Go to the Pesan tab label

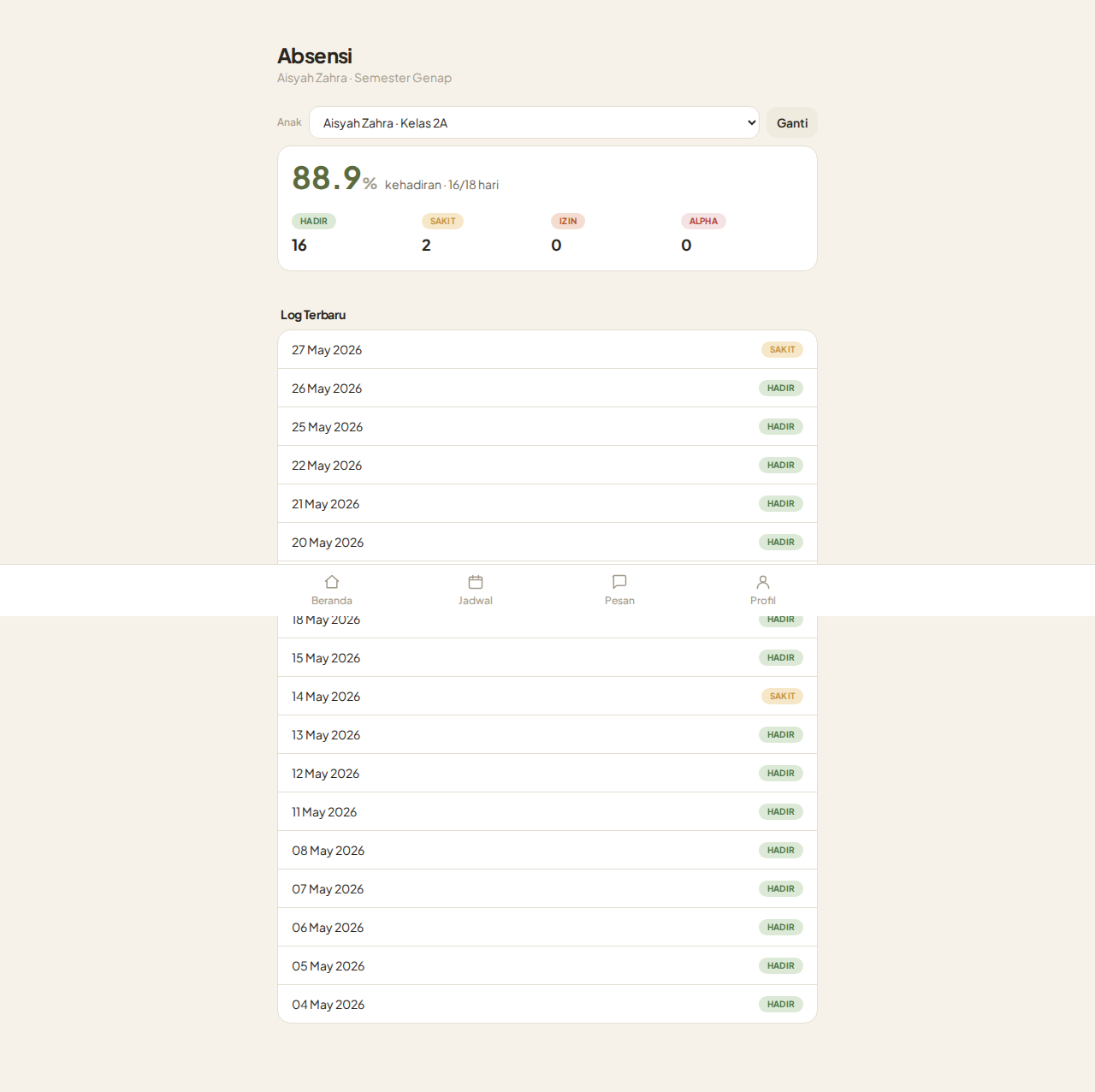[619, 601]
